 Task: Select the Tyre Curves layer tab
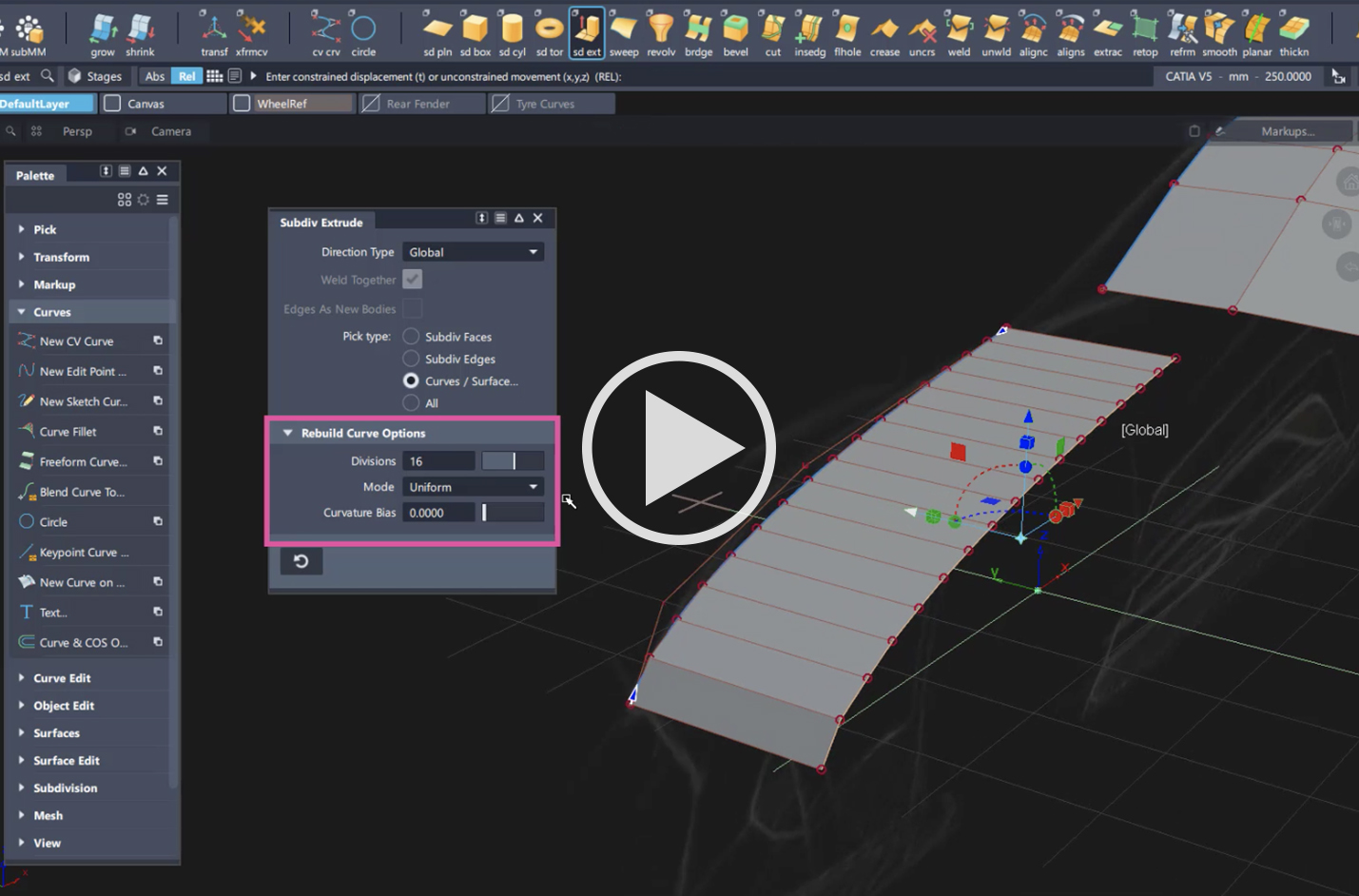pos(552,103)
